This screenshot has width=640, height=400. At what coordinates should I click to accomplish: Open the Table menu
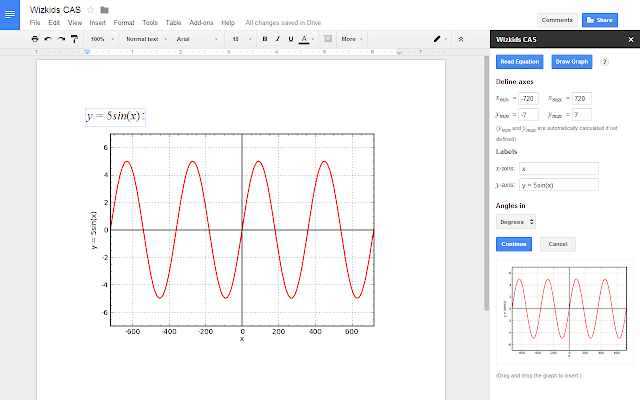(x=173, y=23)
